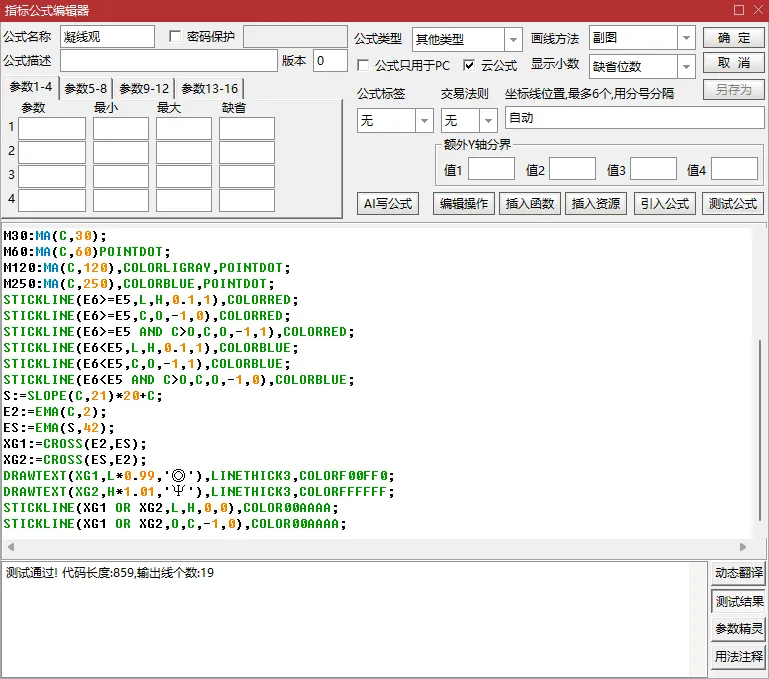The image size is (769, 679).
Task: Click 插入资源 button
Action: coord(596,204)
